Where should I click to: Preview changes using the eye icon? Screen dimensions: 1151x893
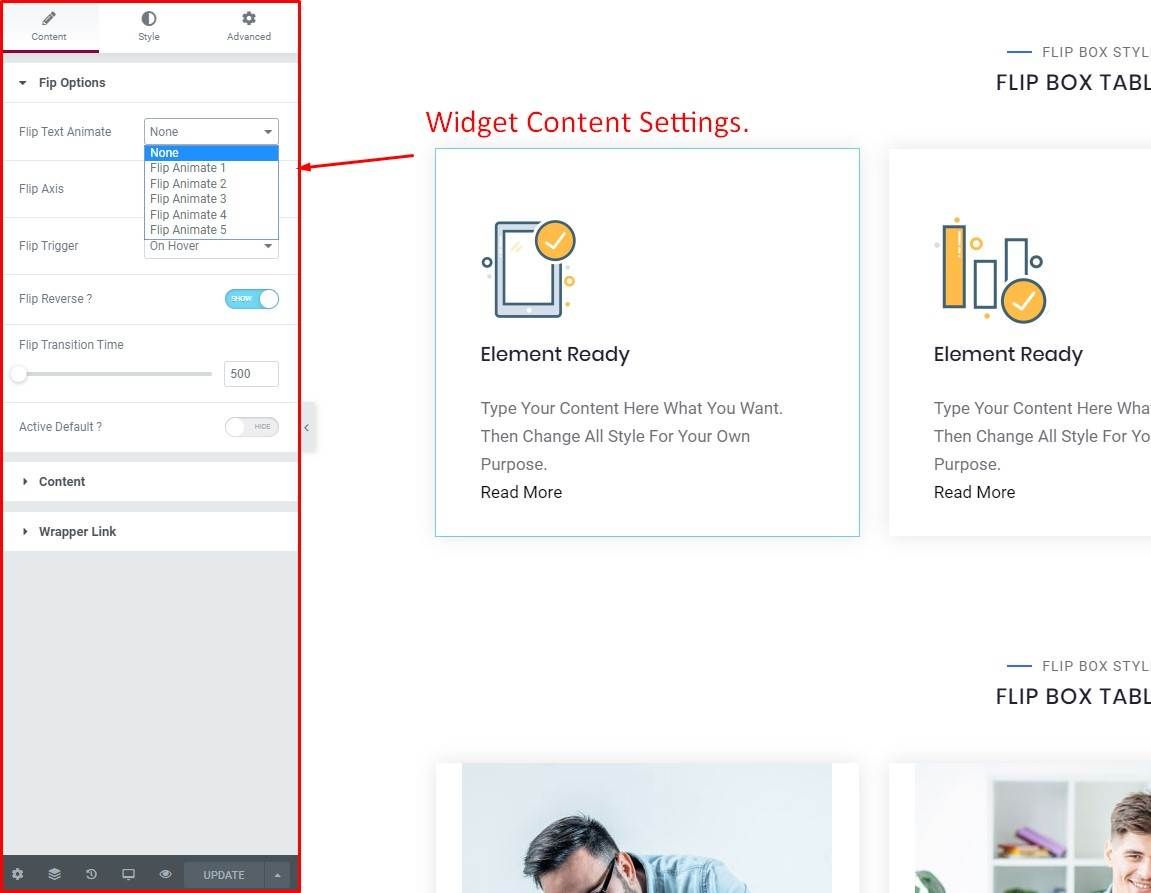pyautogui.click(x=165, y=873)
